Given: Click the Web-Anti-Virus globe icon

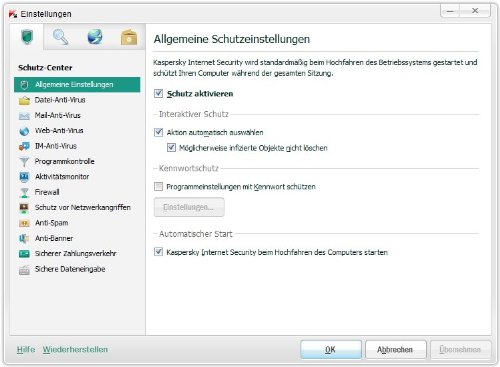Looking at the screenshot, I should click(24, 131).
